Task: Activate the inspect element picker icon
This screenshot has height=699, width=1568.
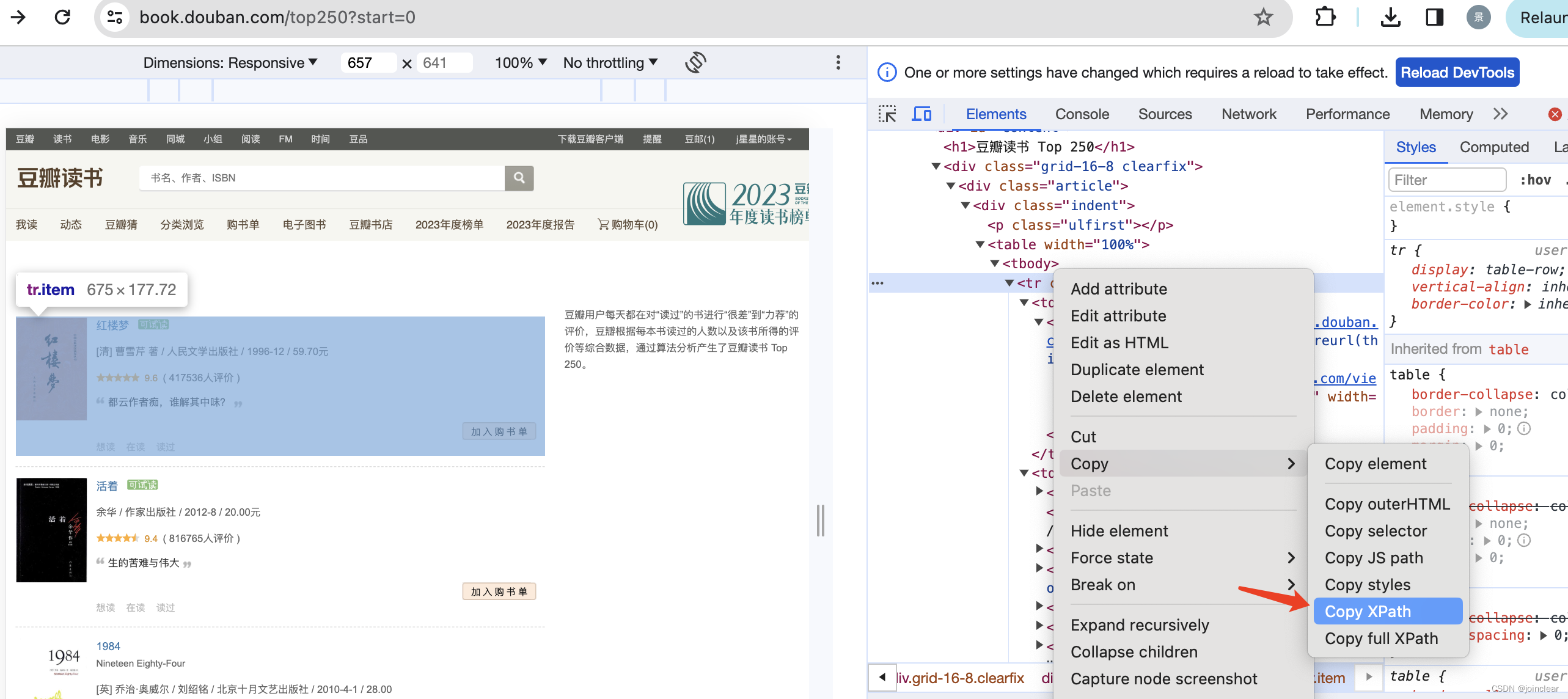Action: (x=887, y=114)
